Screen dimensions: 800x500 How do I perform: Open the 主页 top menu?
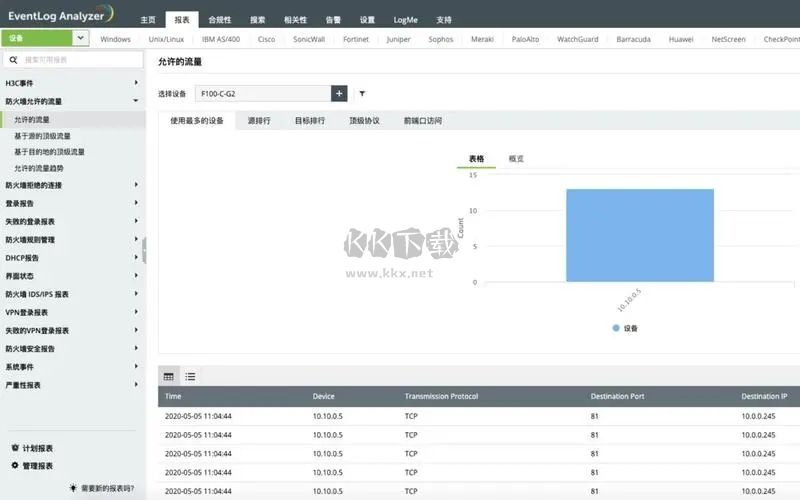click(x=148, y=20)
